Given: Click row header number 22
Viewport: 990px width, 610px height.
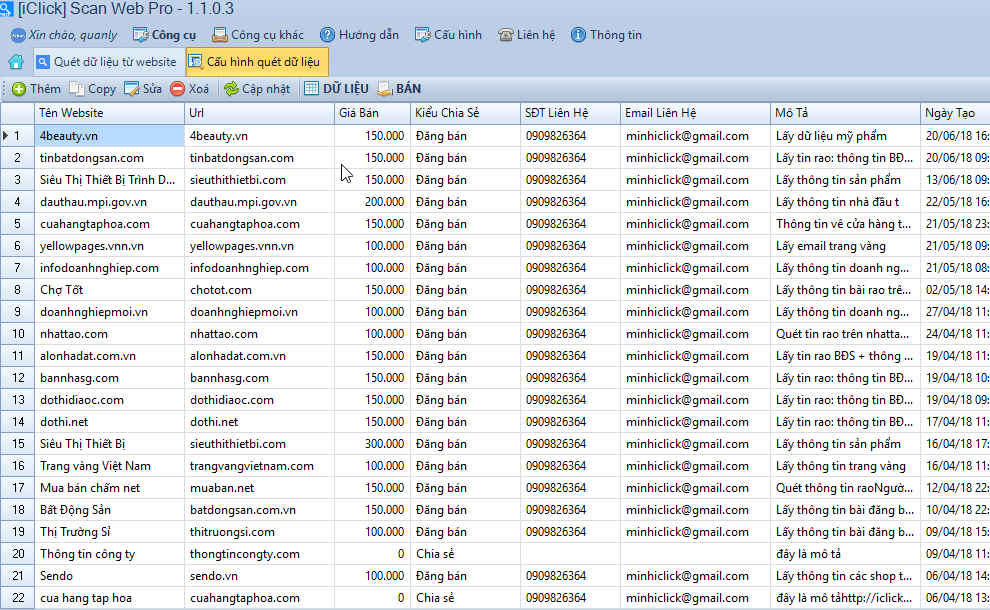Looking at the screenshot, I should pyautogui.click(x=18, y=598).
